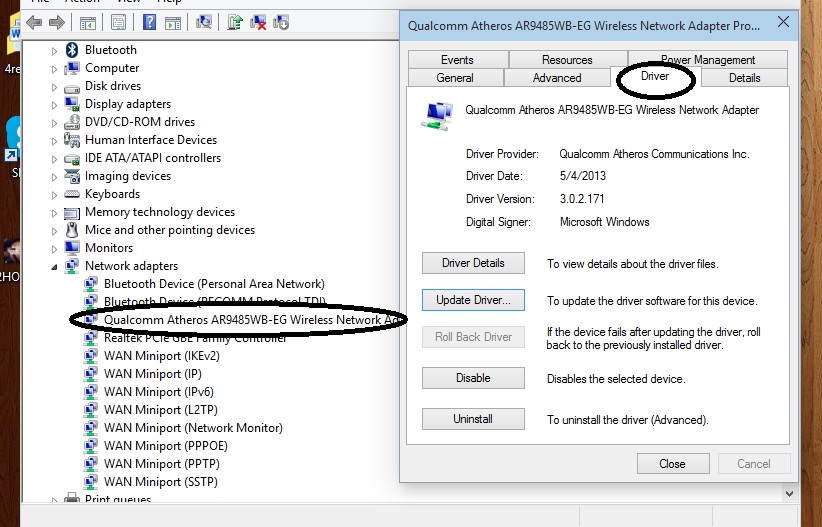Viewport: 822px width, 527px height.
Task: Click the greyed Cancel button
Action: click(x=754, y=464)
